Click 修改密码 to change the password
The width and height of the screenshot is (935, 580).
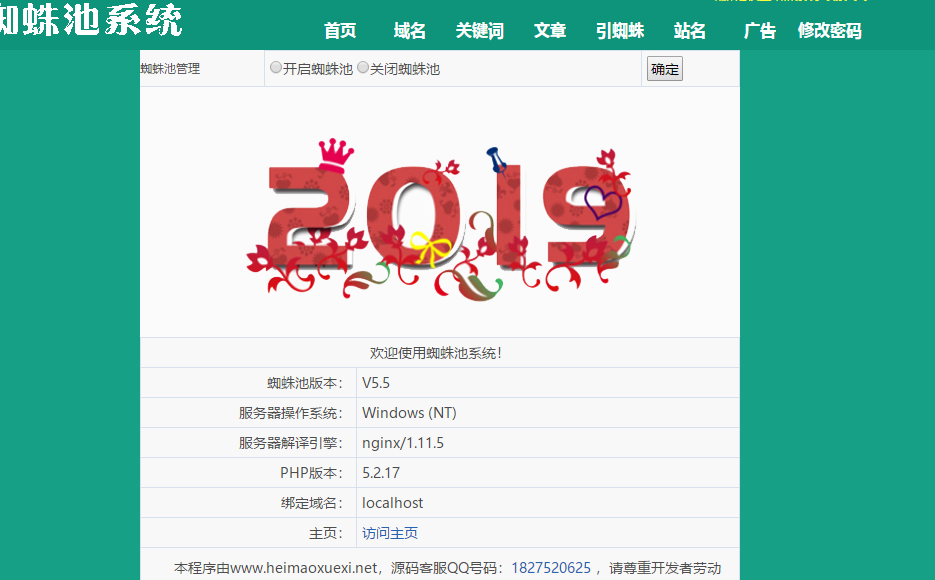[x=829, y=31]
